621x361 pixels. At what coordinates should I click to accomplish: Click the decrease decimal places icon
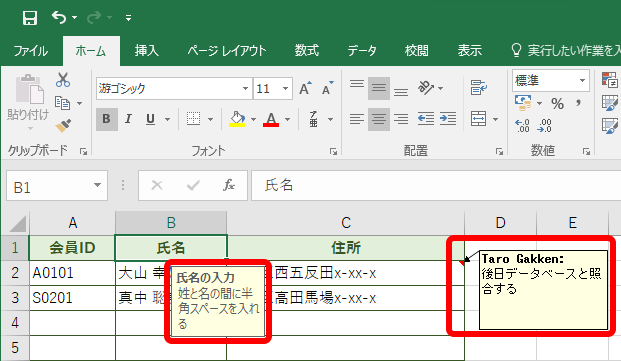545,126
